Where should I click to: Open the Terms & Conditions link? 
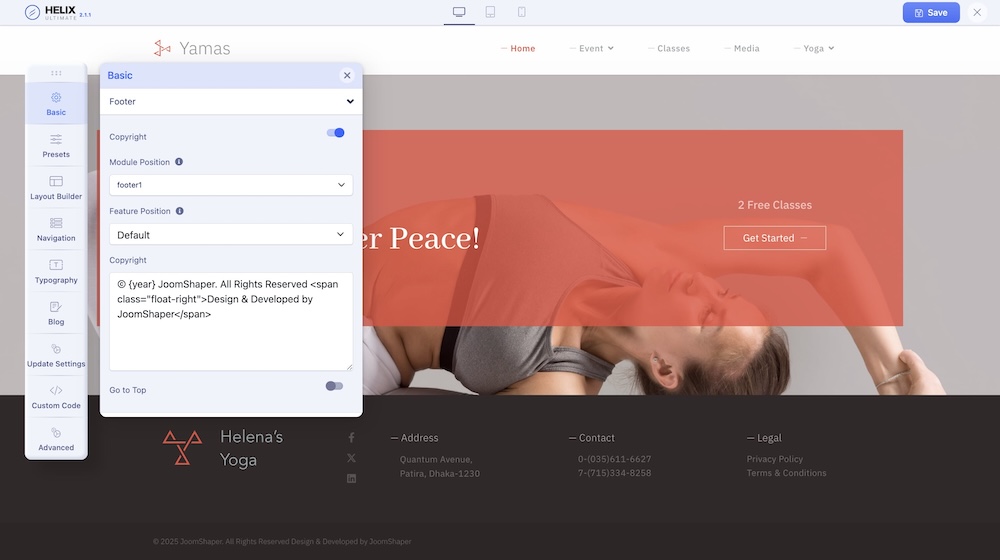tap(786, 473)
